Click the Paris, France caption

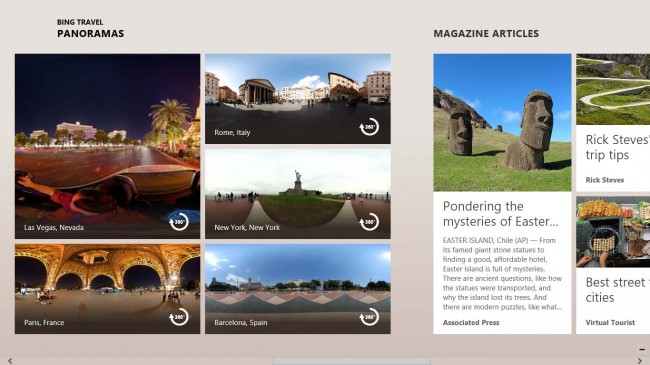point(44,322)
